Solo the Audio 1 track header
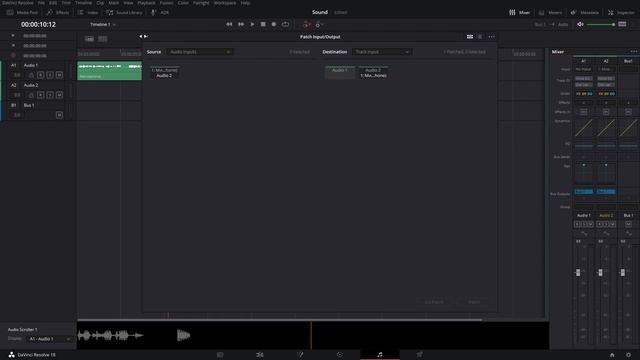The width and height of the screenshot is (640, 360). click(x=50, y=75)
